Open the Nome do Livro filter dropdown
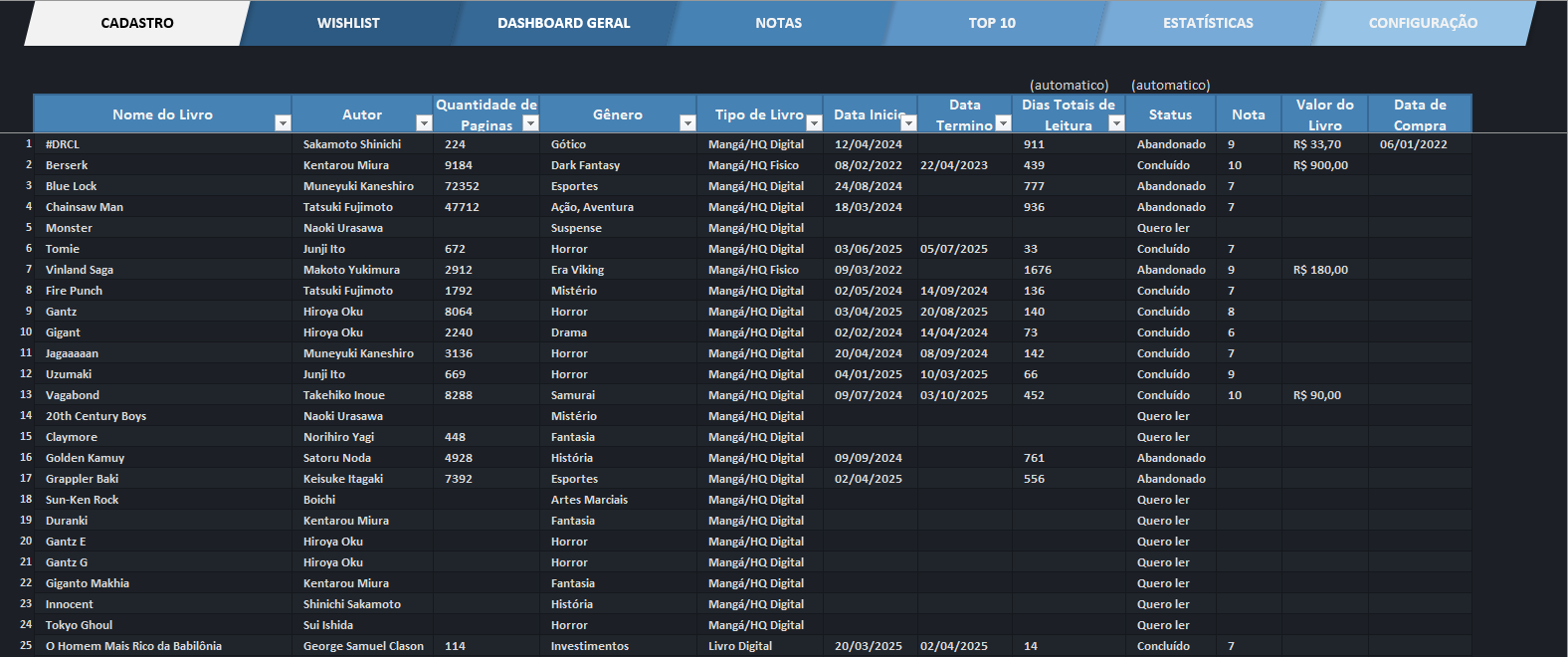1568x657 pixels. tap(283, 122)
